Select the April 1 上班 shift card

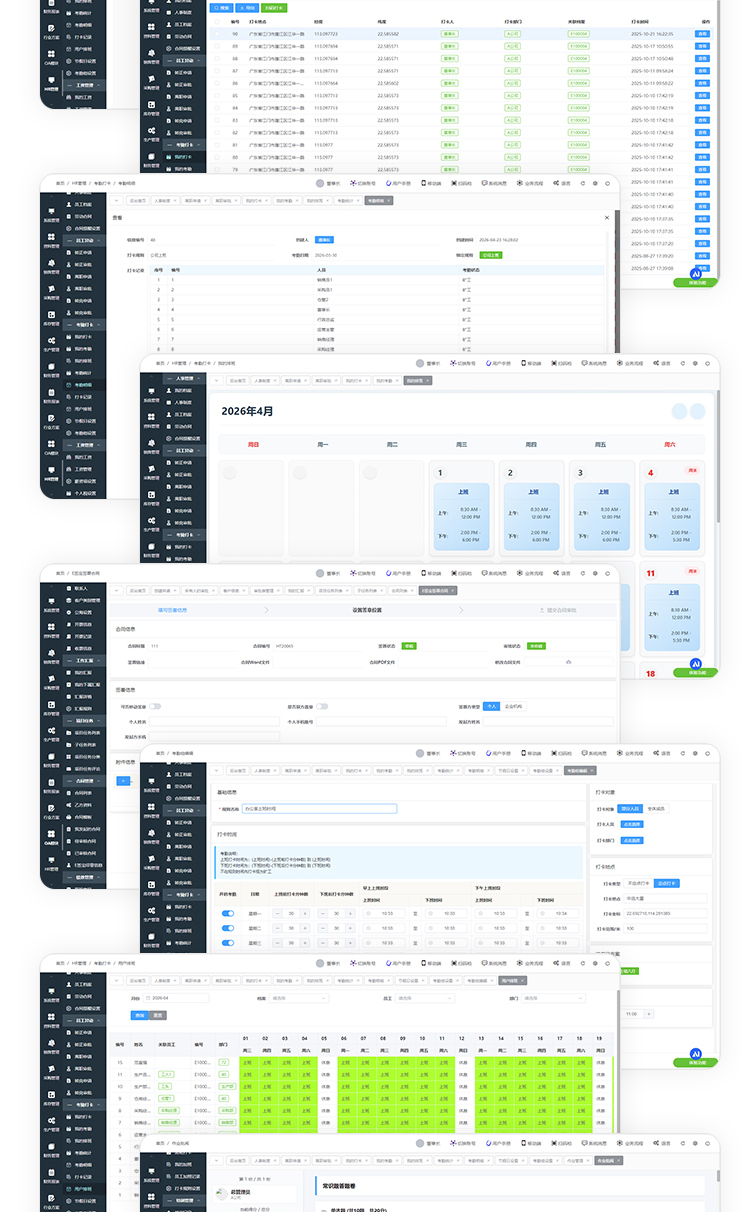[x=463, y=518]
